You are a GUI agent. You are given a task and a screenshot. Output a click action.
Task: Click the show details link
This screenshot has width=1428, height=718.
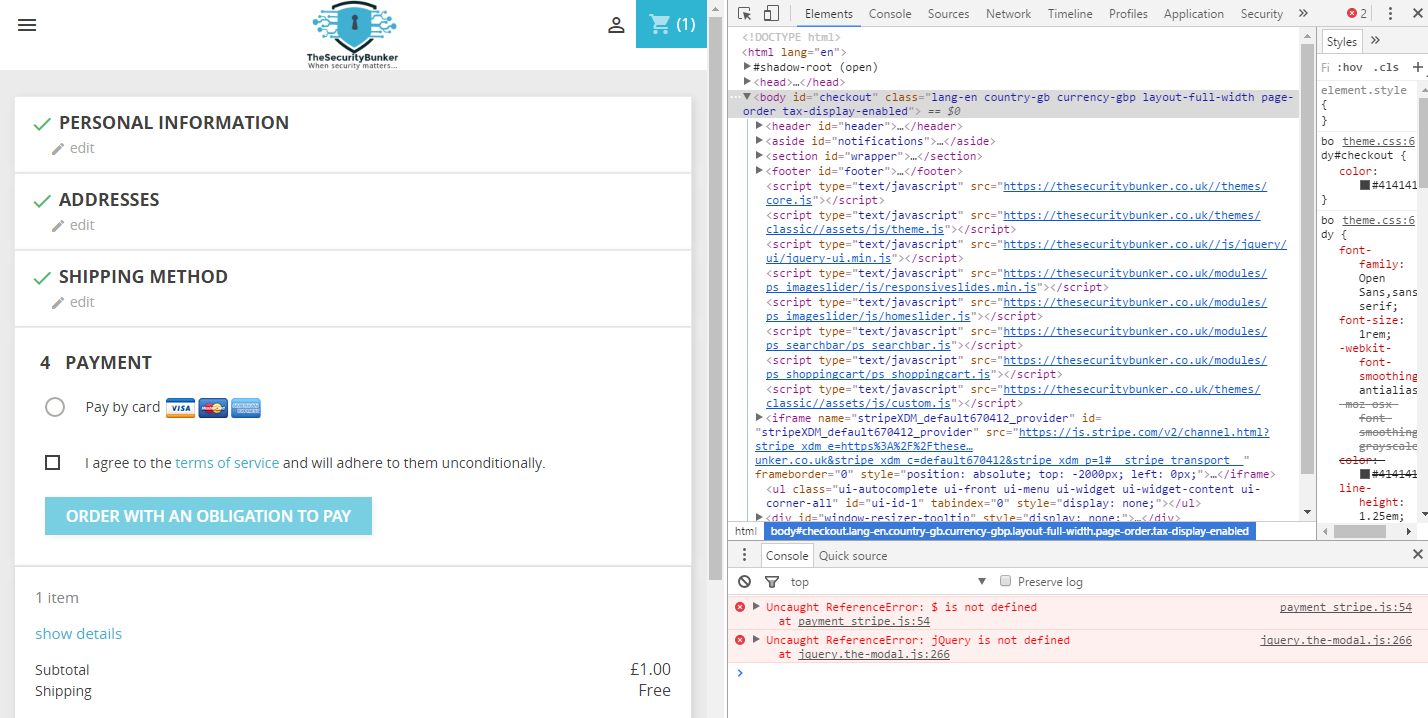click(78, 633)
